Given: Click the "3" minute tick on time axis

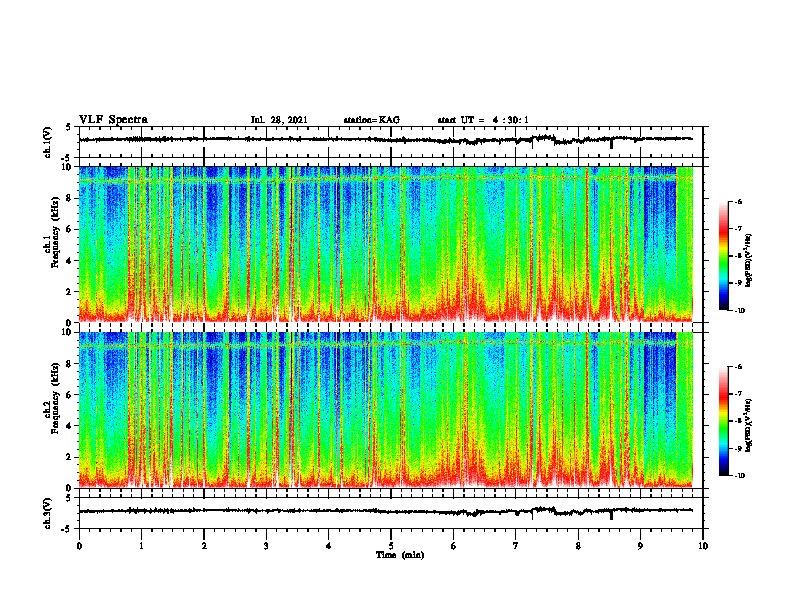Looking at the screenshot, I should point(266,546).
